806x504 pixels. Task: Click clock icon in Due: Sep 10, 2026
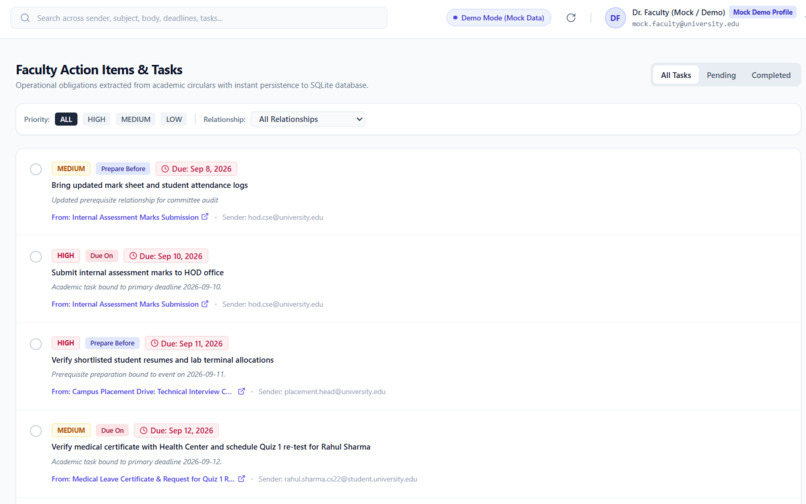tap(133, 256)
